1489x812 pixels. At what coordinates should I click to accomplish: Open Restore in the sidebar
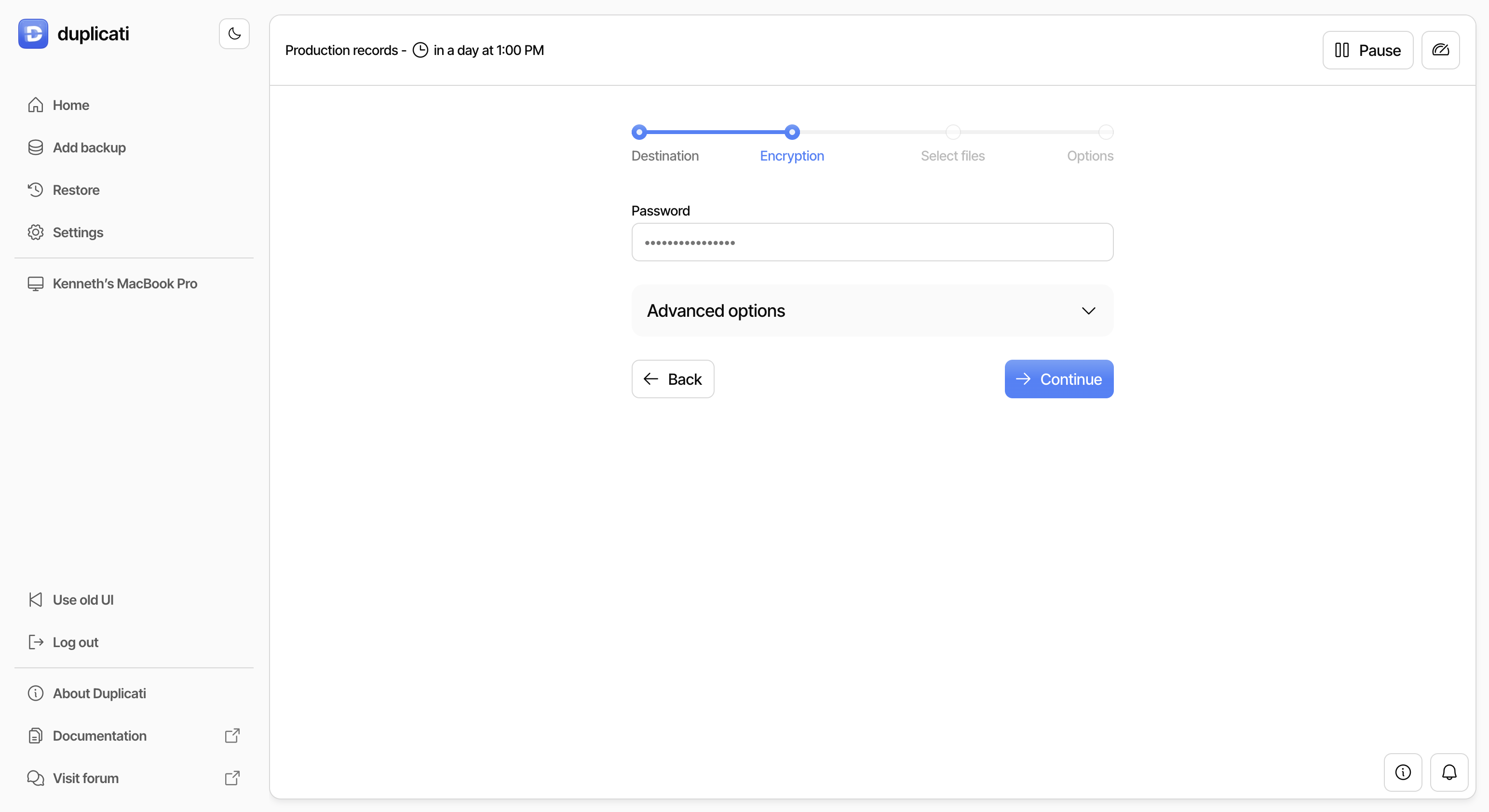click(76, 190)
